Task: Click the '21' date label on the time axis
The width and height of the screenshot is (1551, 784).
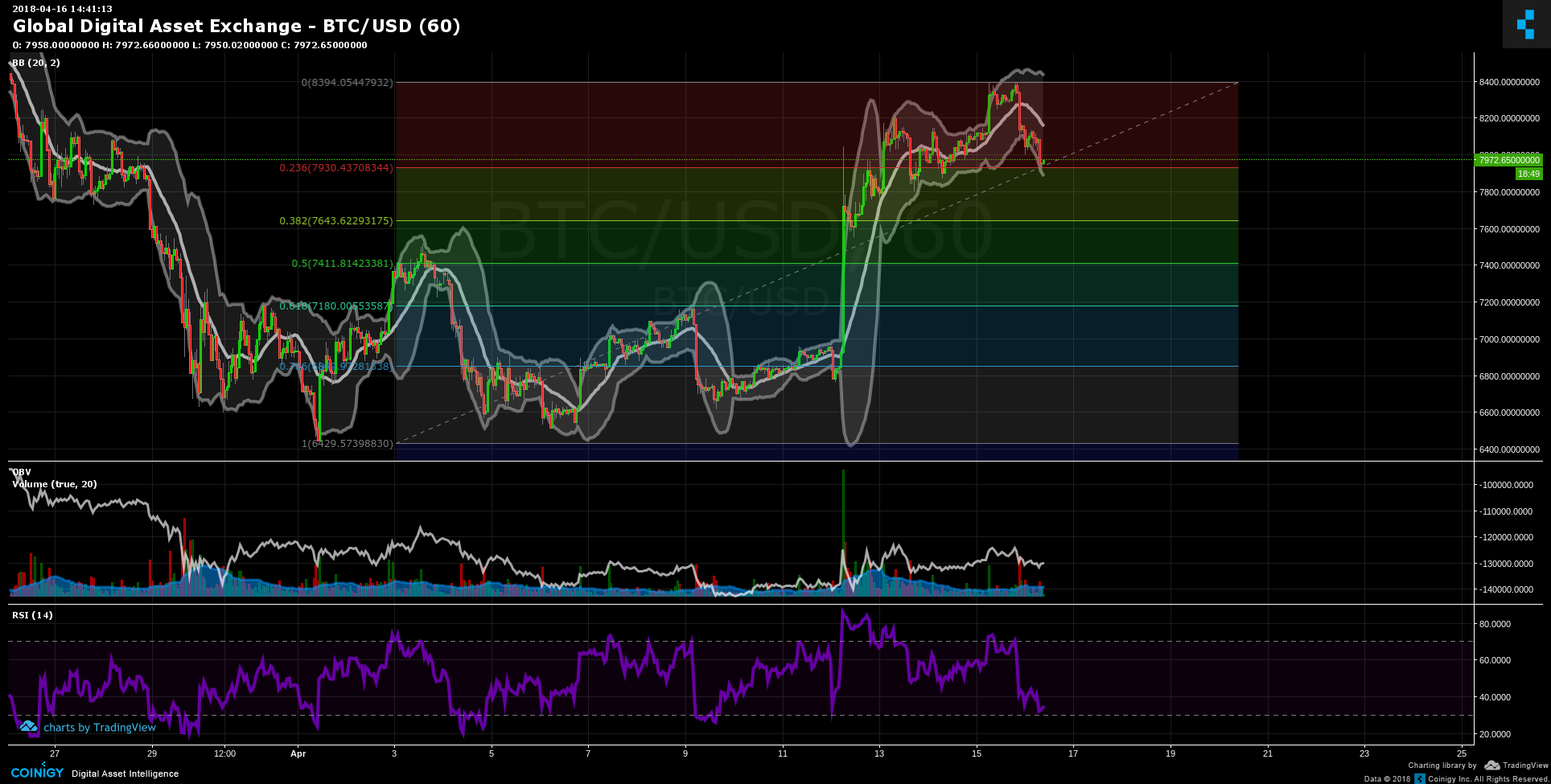Action: click(x=1268, y=754)
